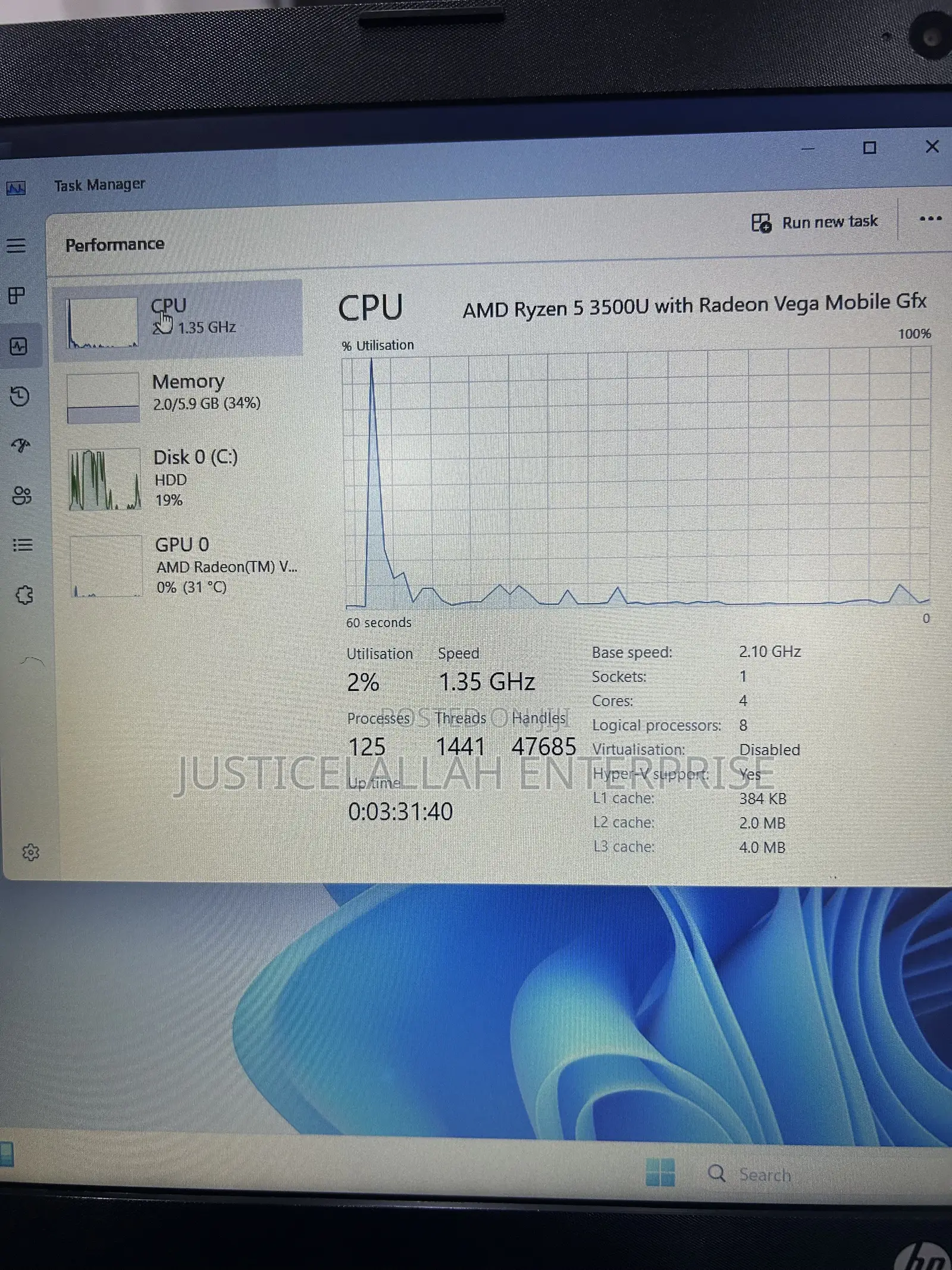The image size is (952, 1270).
Task: Click the CPU utilisation graph
Action: [x=637, y=479]
